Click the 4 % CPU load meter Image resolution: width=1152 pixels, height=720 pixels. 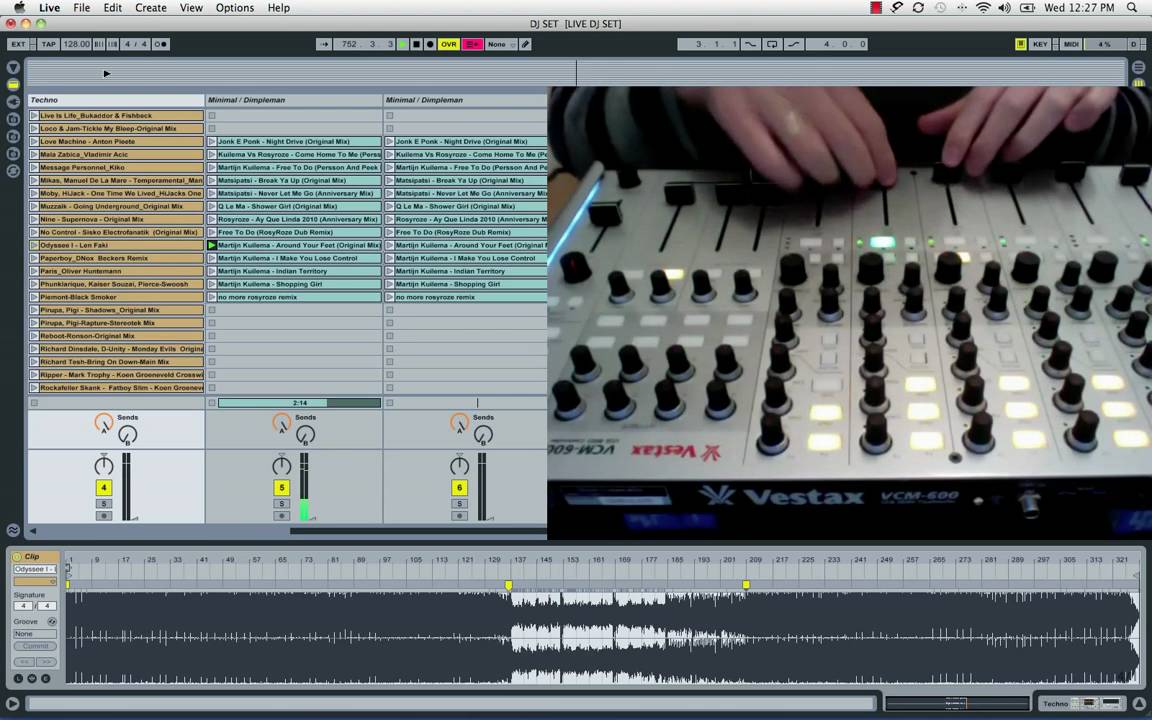1105,44
